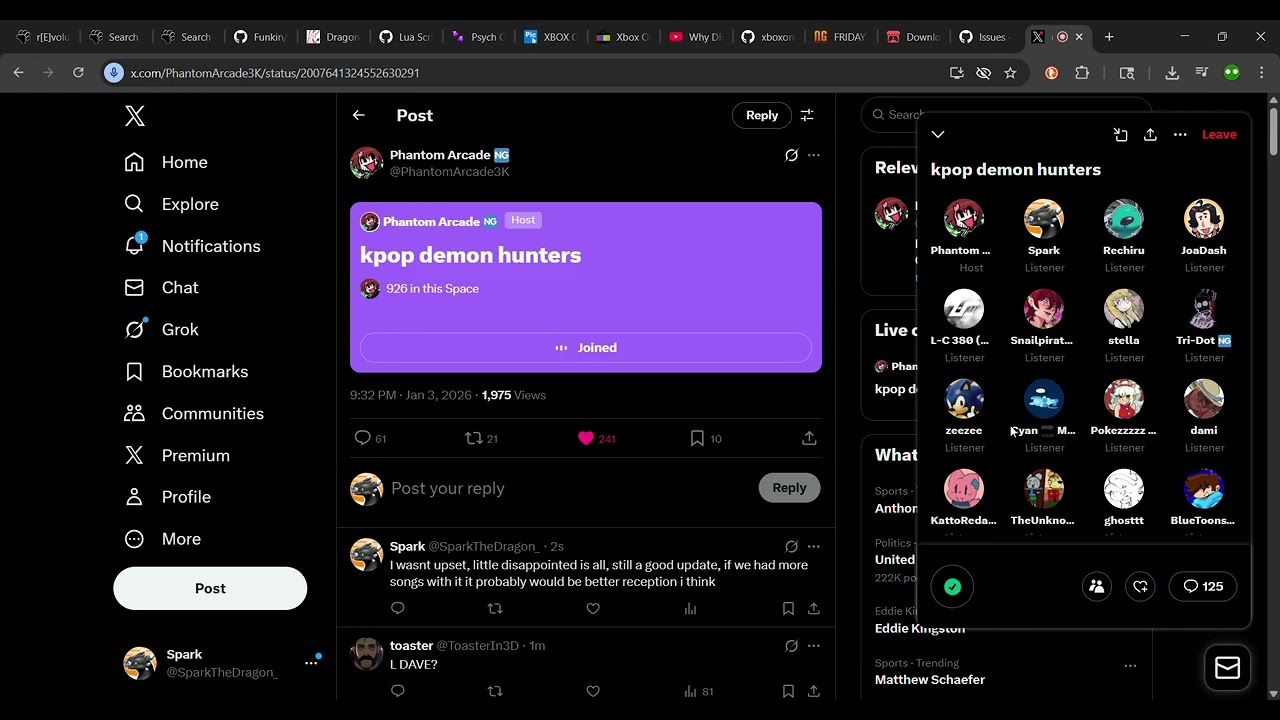Click the Post your reply field
The height and width of the screenshot is (720, 1280).
click(570, 489)
